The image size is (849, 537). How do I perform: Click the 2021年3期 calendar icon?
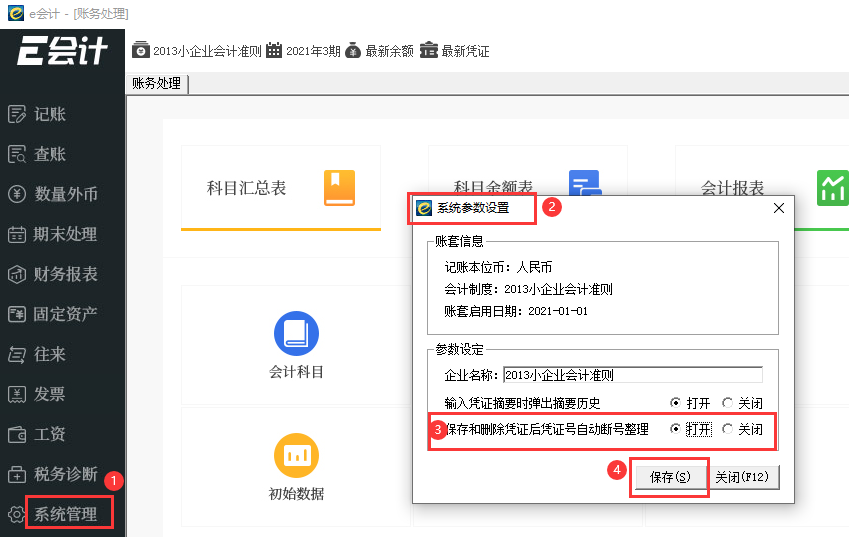click(x=274, y=50)
